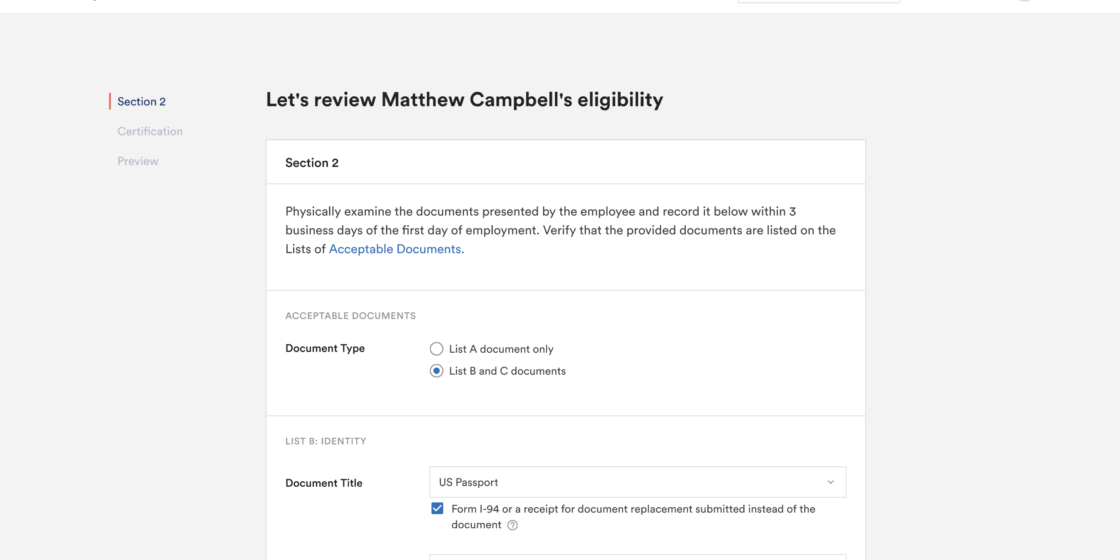Click the Section 2 card header
The image size is (1120, 560).
click(566, 162)
